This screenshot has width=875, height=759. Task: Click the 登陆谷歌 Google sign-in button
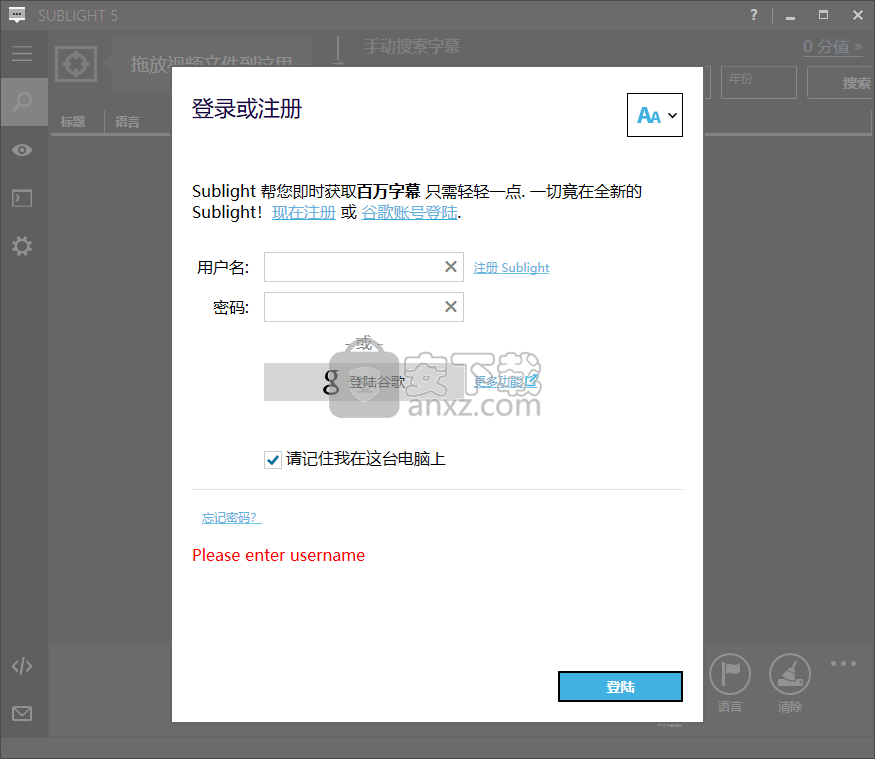coord(364,382)
